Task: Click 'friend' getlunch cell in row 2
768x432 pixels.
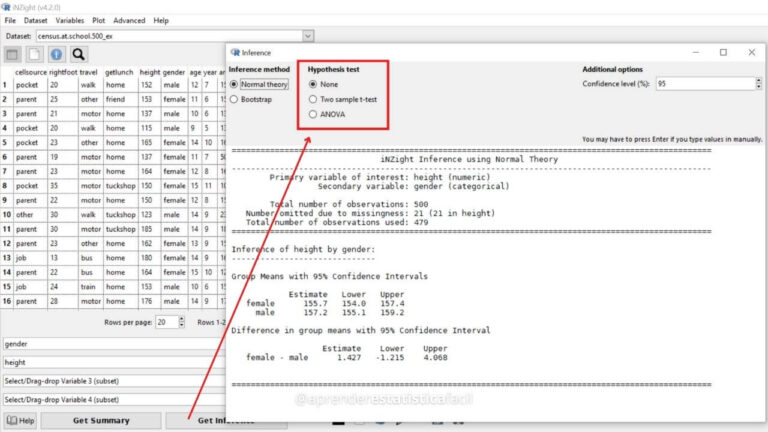Action: click(x=115, y=99)
